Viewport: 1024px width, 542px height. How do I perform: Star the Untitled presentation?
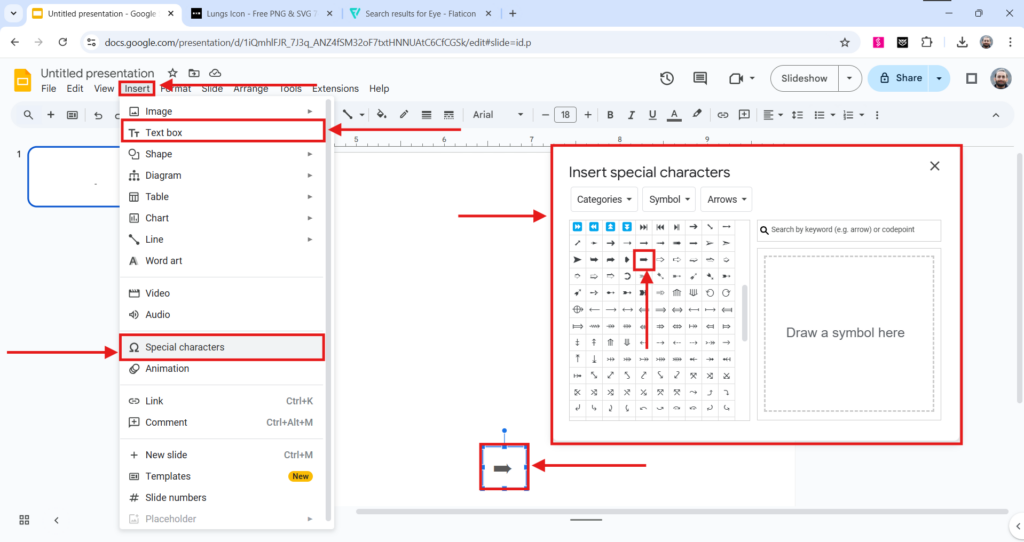click(x=172, y=73)
